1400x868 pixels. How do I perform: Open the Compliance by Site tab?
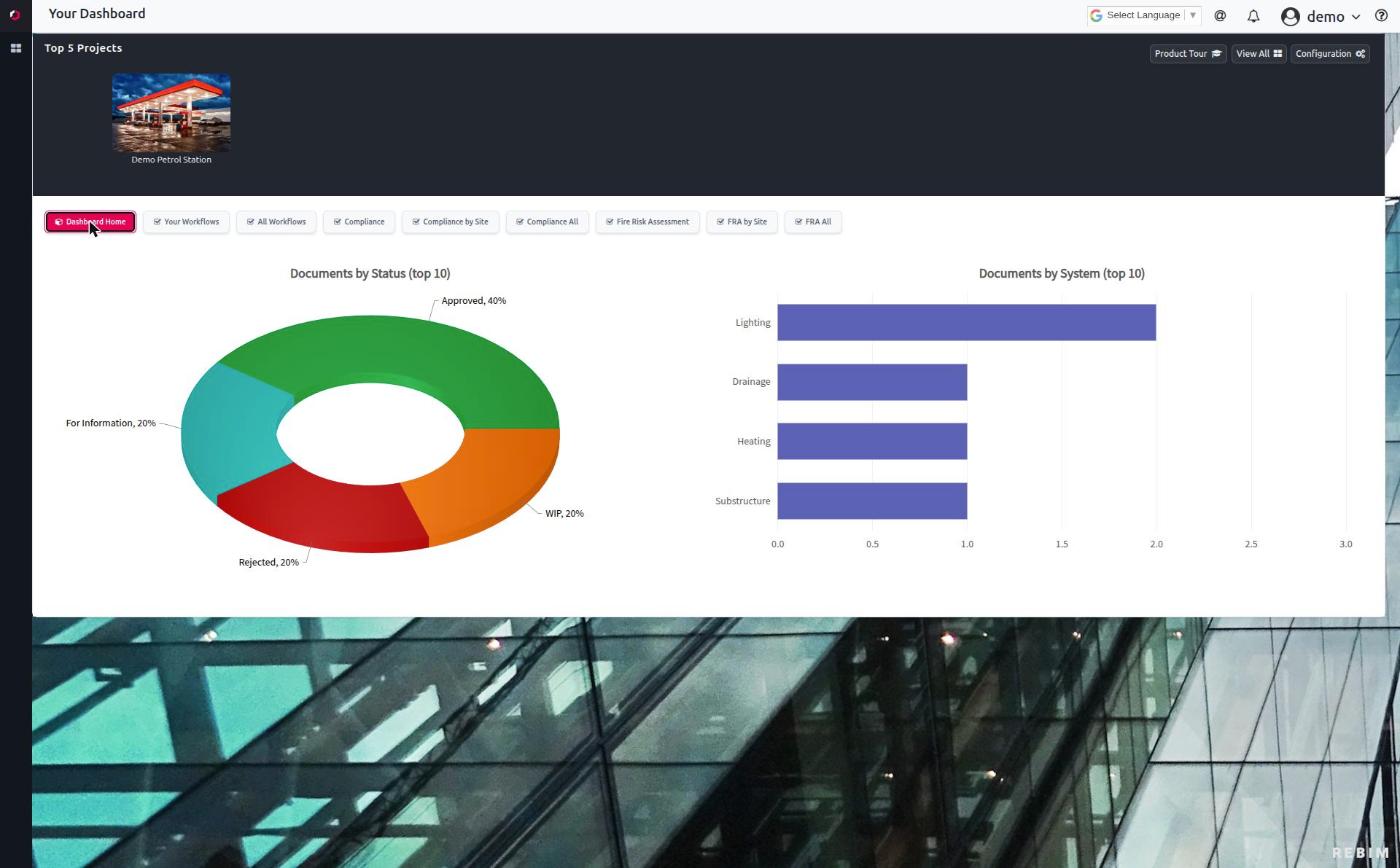pyautogui.click(x=450, y=222)
